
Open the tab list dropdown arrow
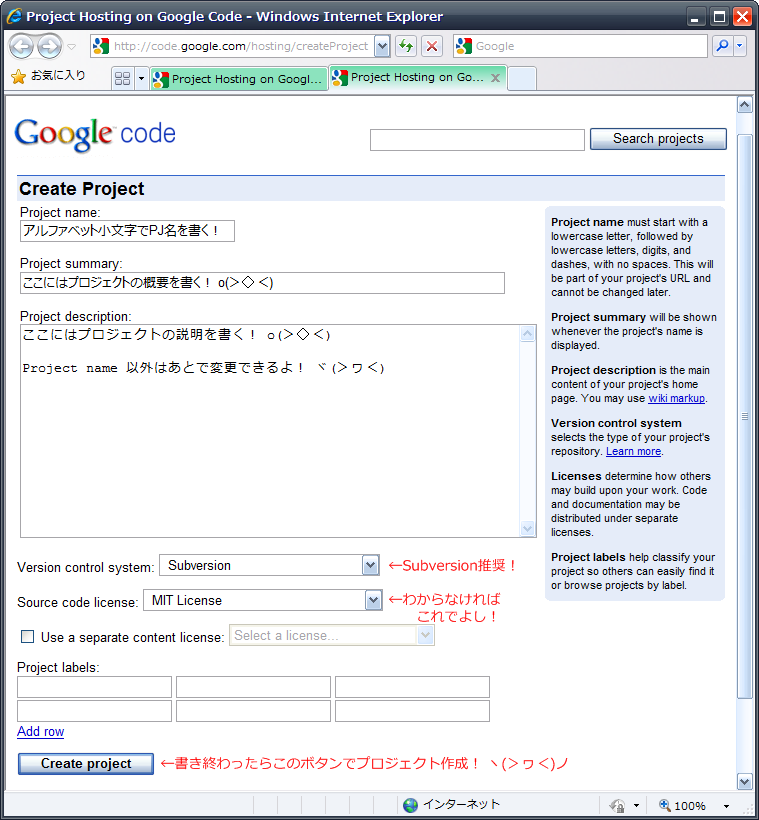point(141,78)
